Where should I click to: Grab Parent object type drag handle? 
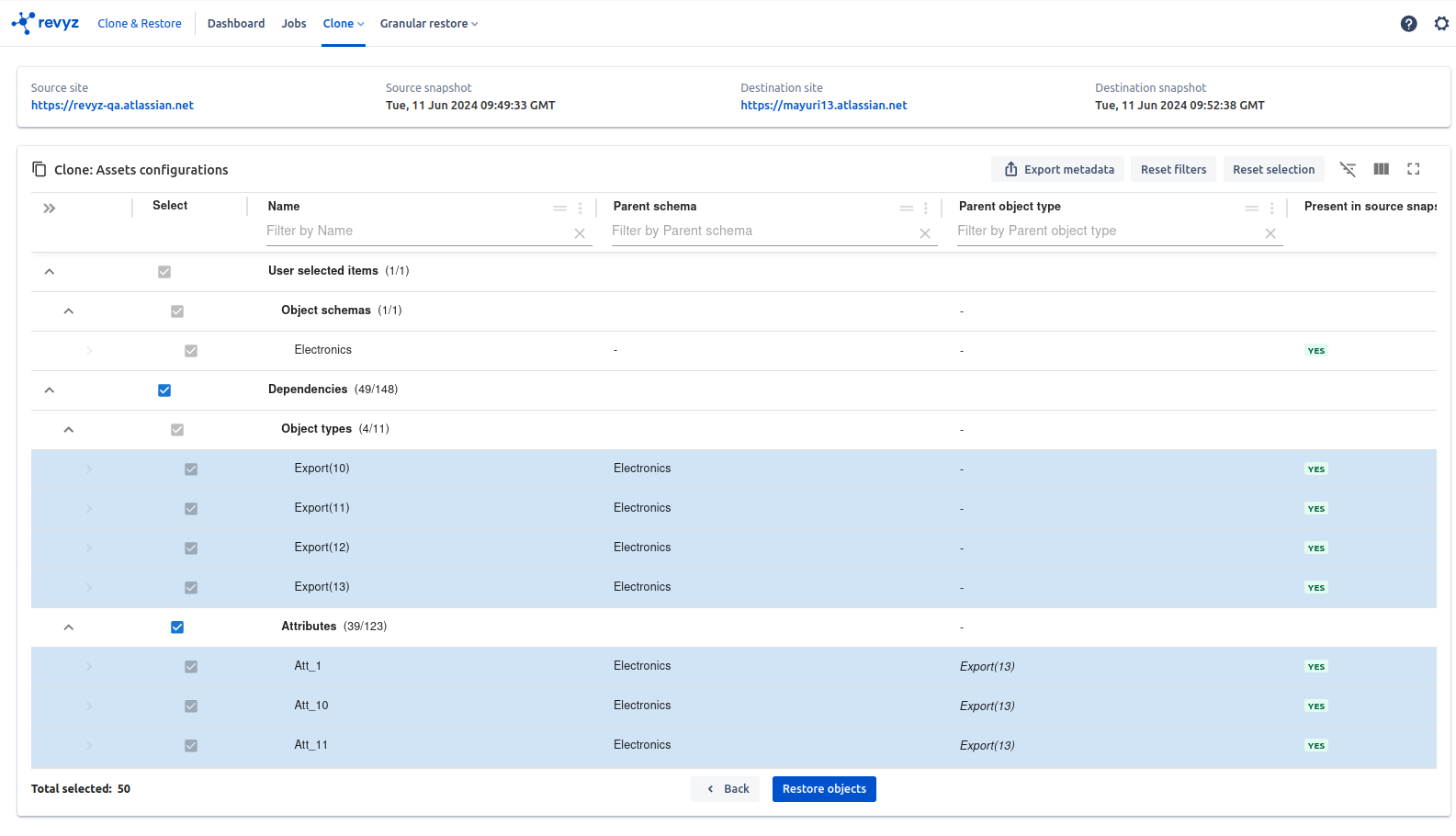(x=1252, y=209)
